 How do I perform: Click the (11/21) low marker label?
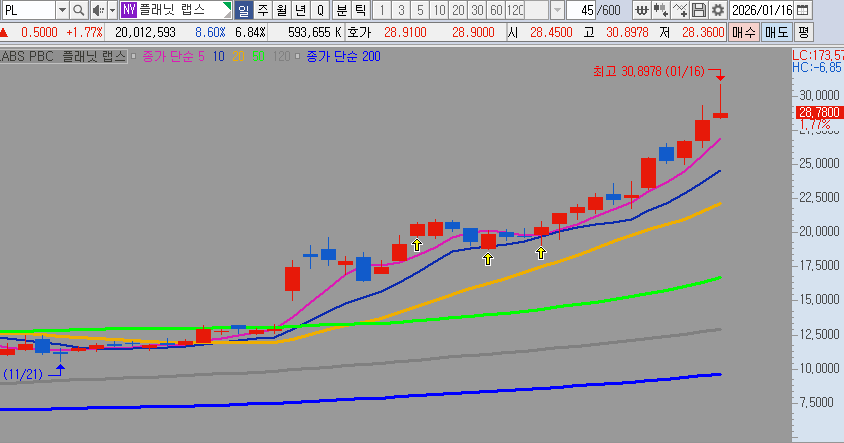click(23, 374)
